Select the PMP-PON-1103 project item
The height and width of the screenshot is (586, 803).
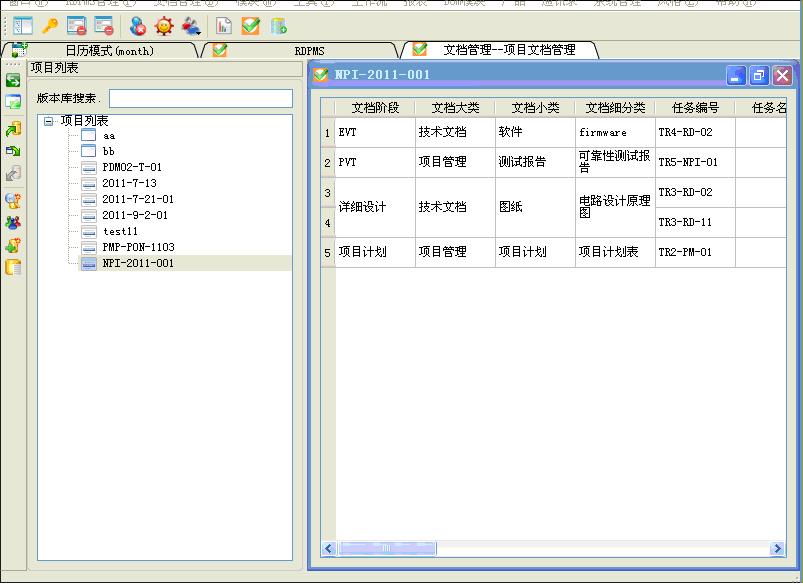pyautogui.click(x=138, y=247)
